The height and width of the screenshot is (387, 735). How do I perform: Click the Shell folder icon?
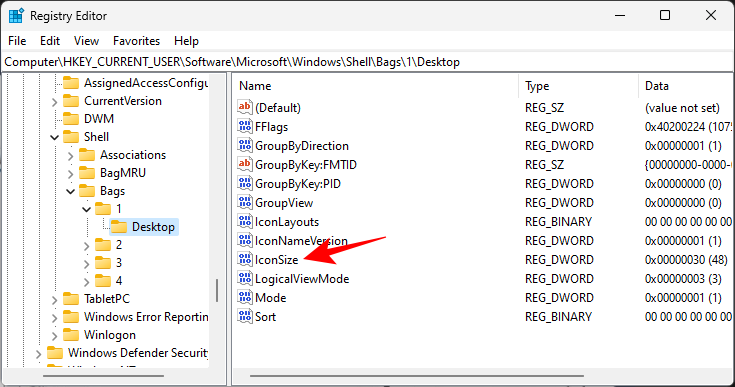[x=71, y=137]
